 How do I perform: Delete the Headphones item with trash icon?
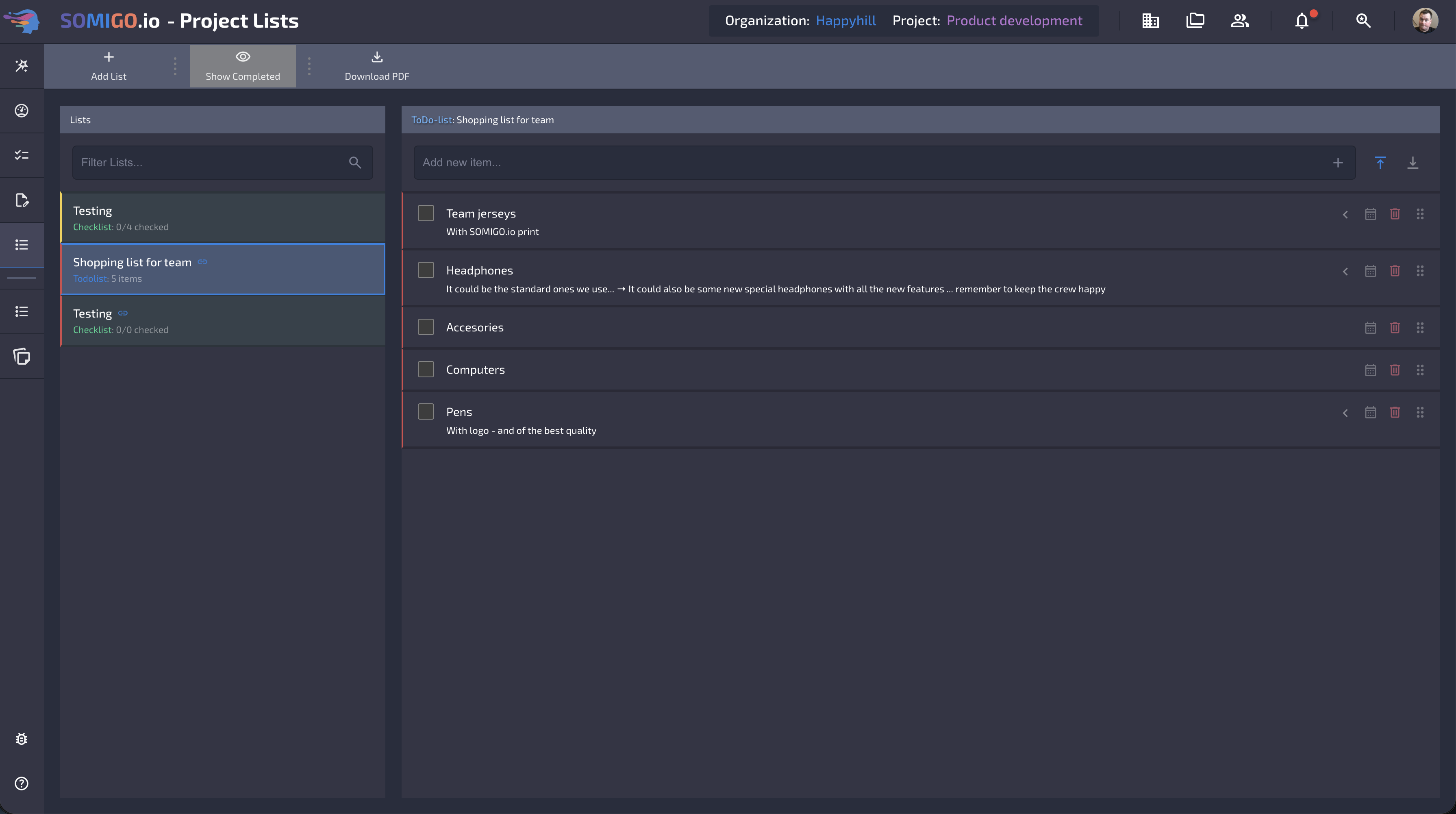(x=1395, y=271)
